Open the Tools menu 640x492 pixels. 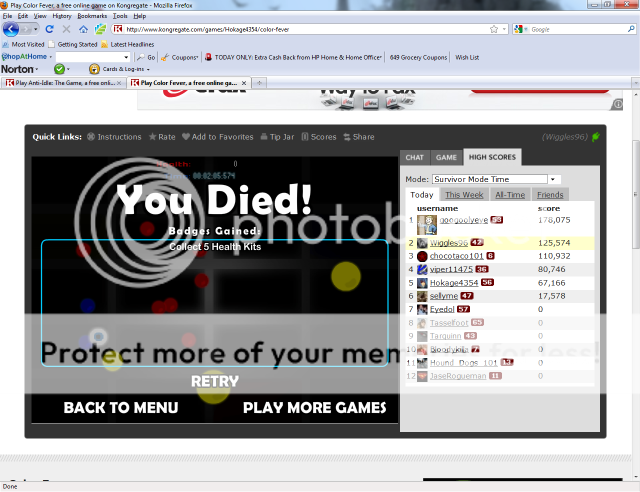(x=120, y=16)
